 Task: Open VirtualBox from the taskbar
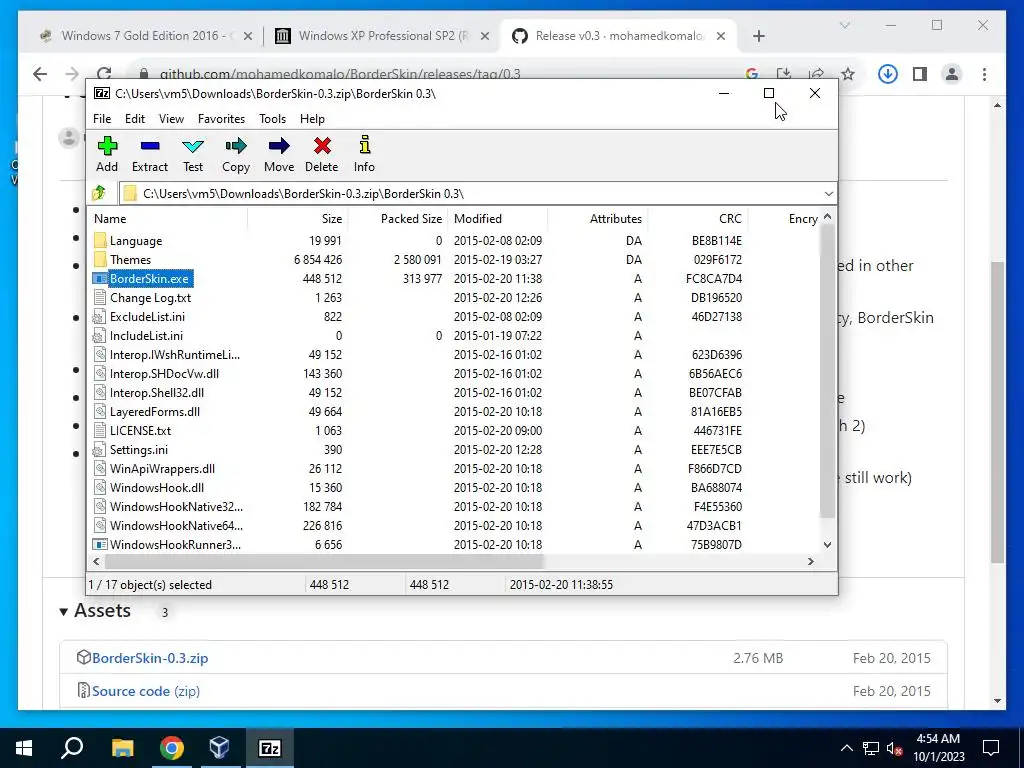click(x=219, y=748)
